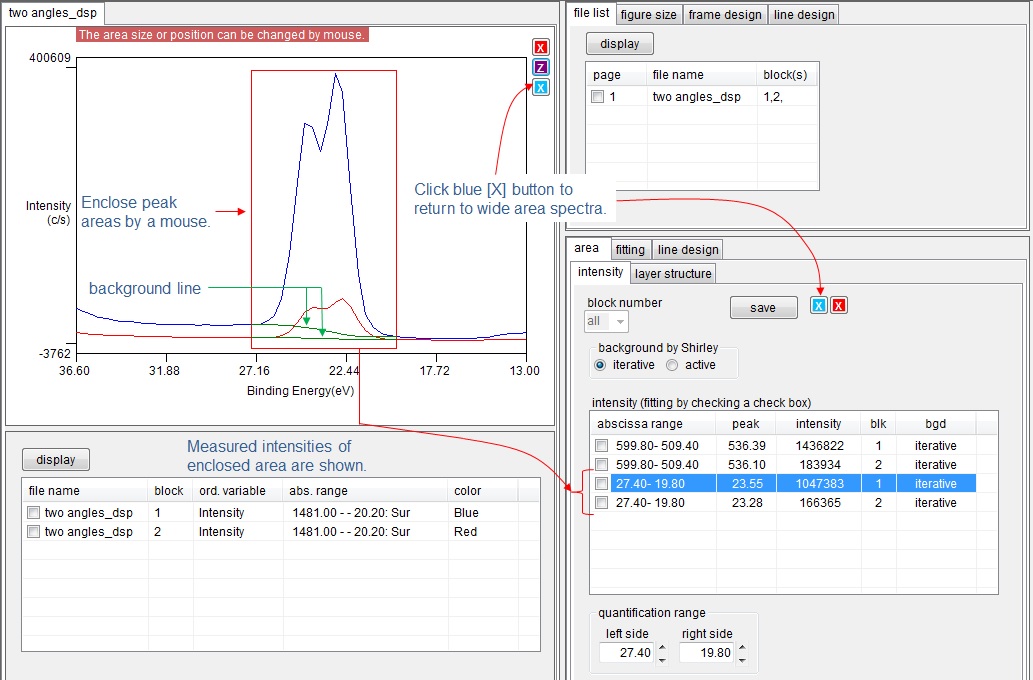Select the iterative background radio button
The height and width of the screenshot is (680, 1033).
click(x=600, y=365)
